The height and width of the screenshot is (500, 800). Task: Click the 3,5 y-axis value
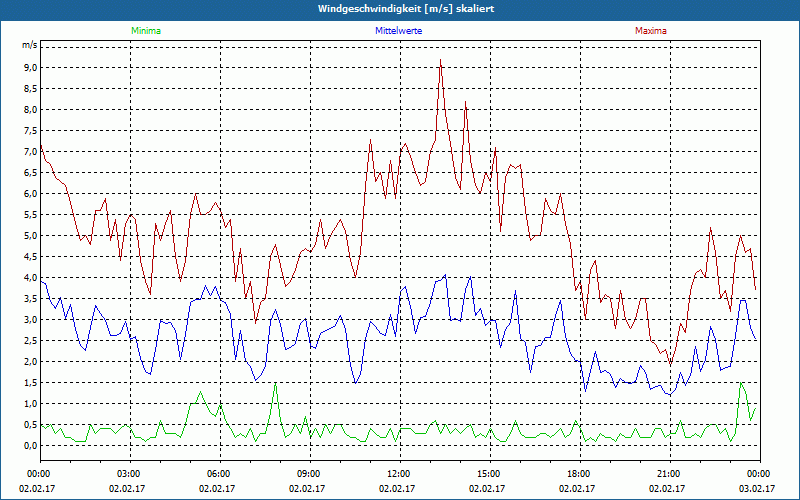pyautogui.click(x=30, y=298)
